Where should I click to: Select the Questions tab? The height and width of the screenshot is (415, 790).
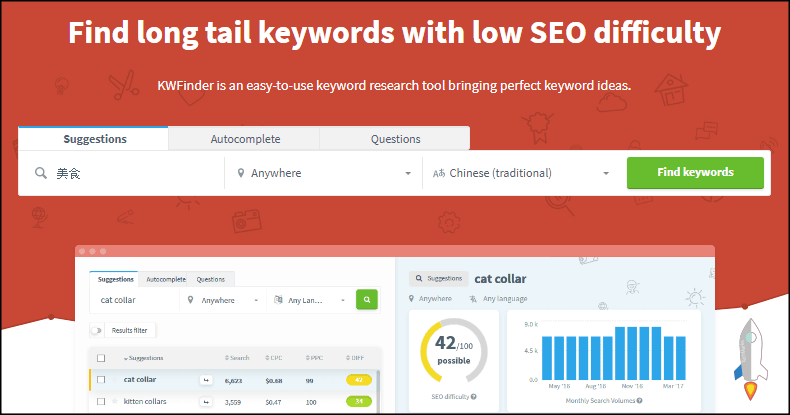[395, 139]
